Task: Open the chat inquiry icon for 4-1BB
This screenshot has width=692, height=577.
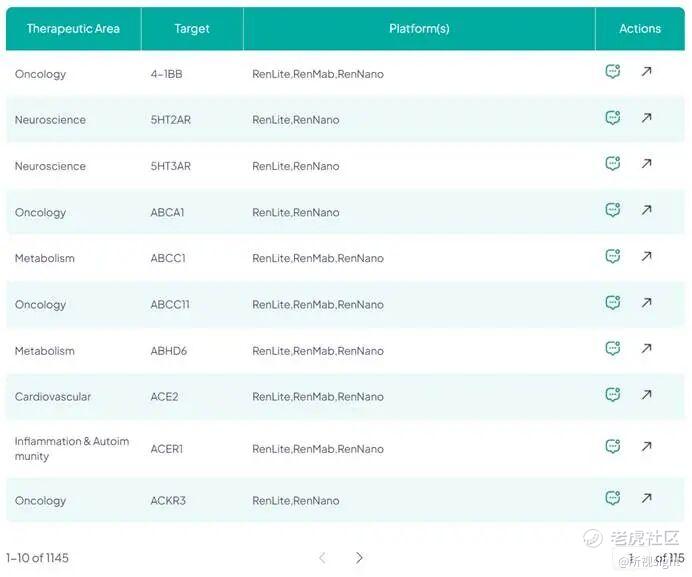Action: (613, 72)
